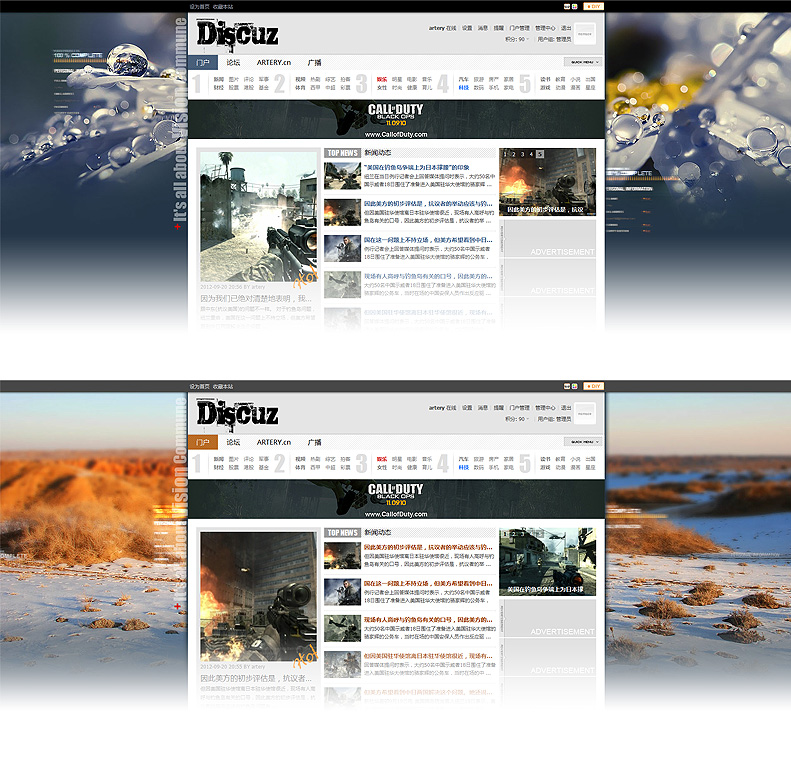
Task: Open the first news headline starting "美国在钓鱼岛" on the blue-theme page
Action: (417, 167)
